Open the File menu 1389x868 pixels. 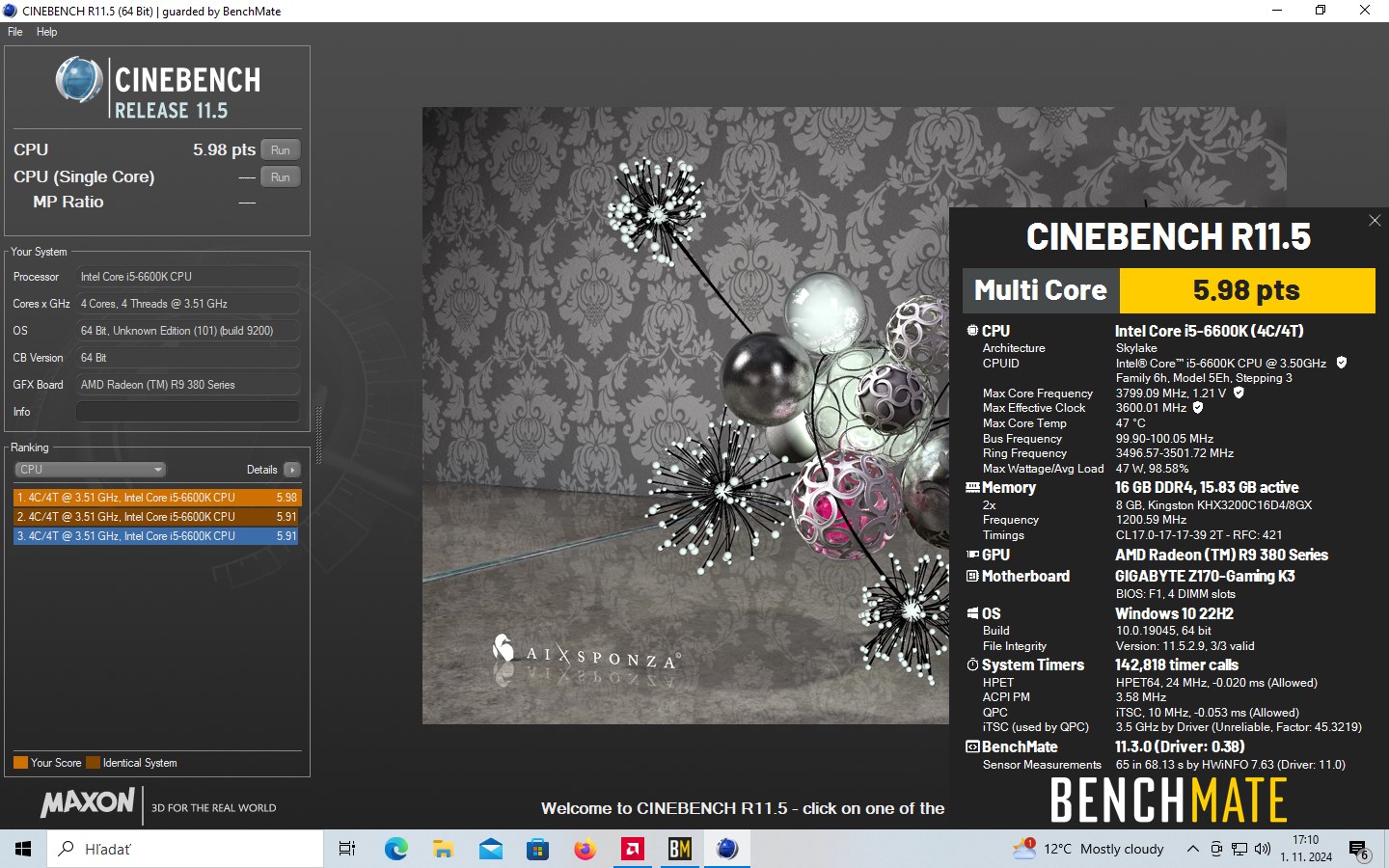(15, 32)
